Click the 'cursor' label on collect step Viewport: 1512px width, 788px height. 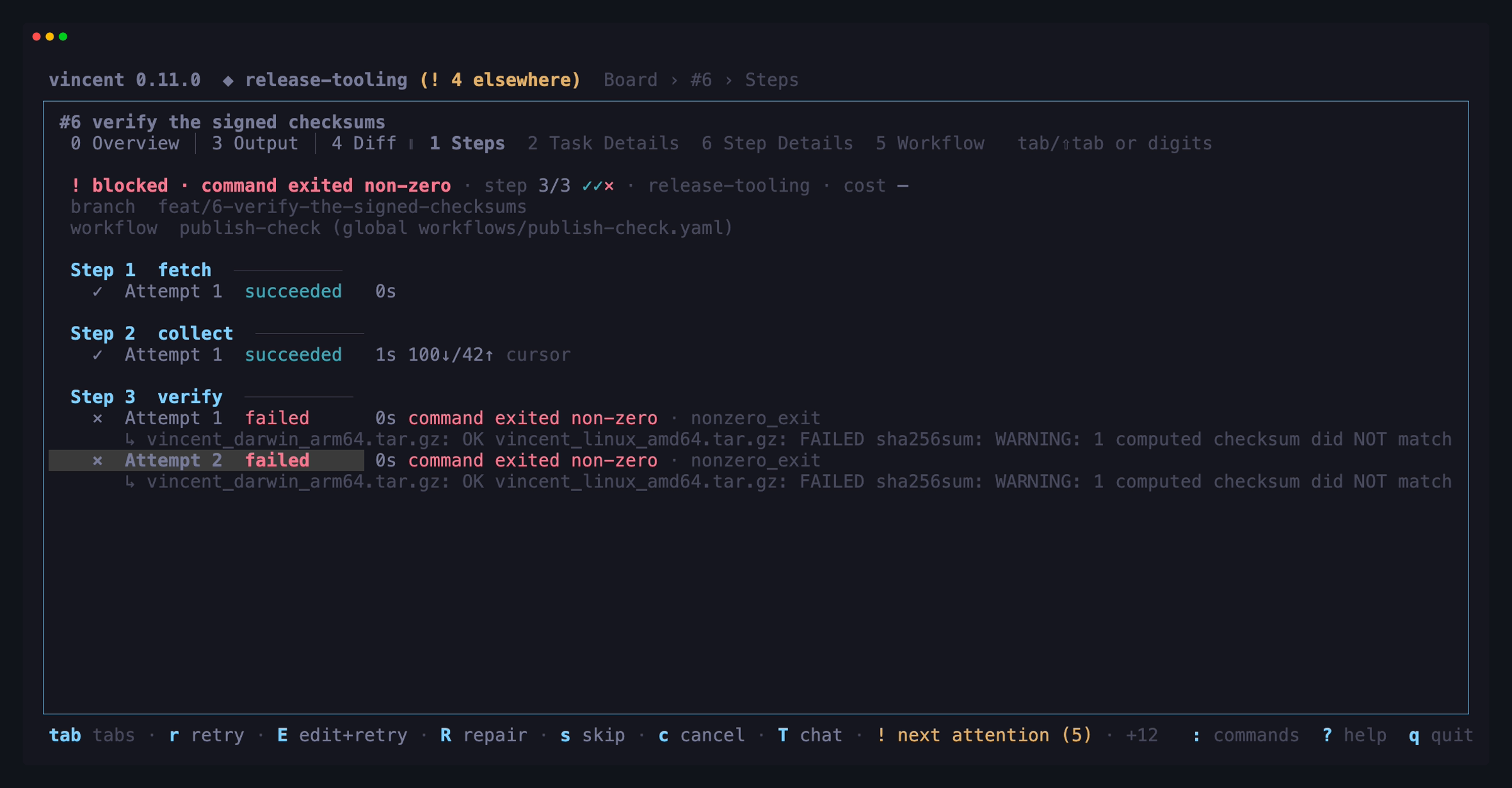click(538, 355)
